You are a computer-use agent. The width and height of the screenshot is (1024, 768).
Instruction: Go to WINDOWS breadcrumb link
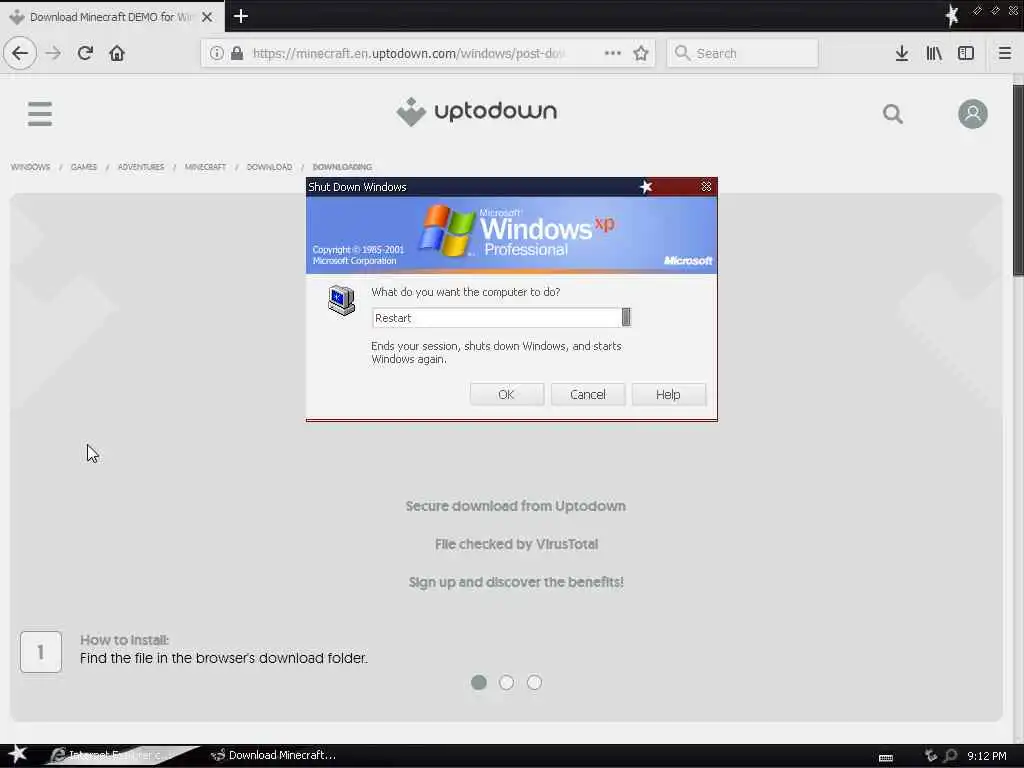pyautogui.click(x=30, y=167)
